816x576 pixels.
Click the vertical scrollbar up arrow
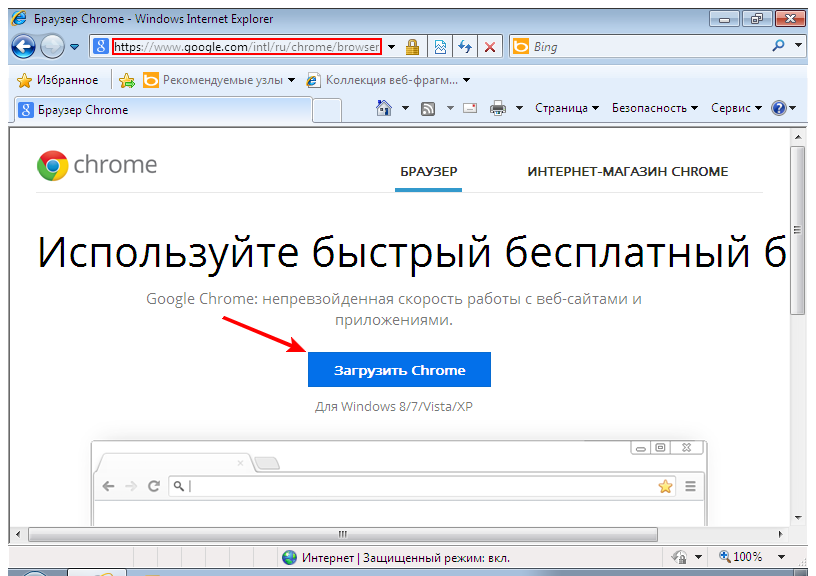[798, 137]
